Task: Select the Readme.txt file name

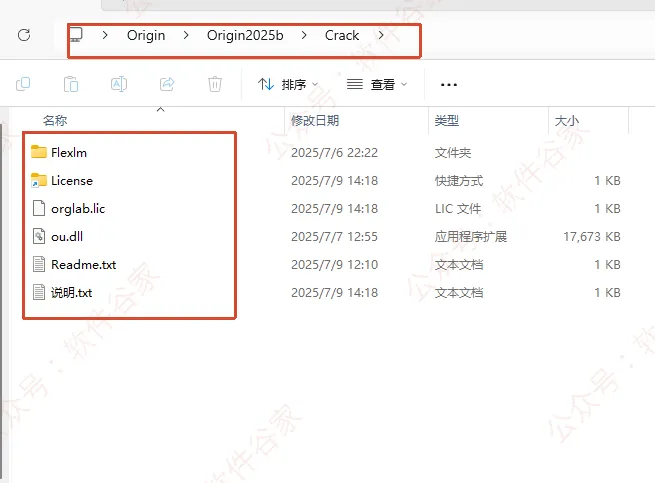Action: click(84, 264)
